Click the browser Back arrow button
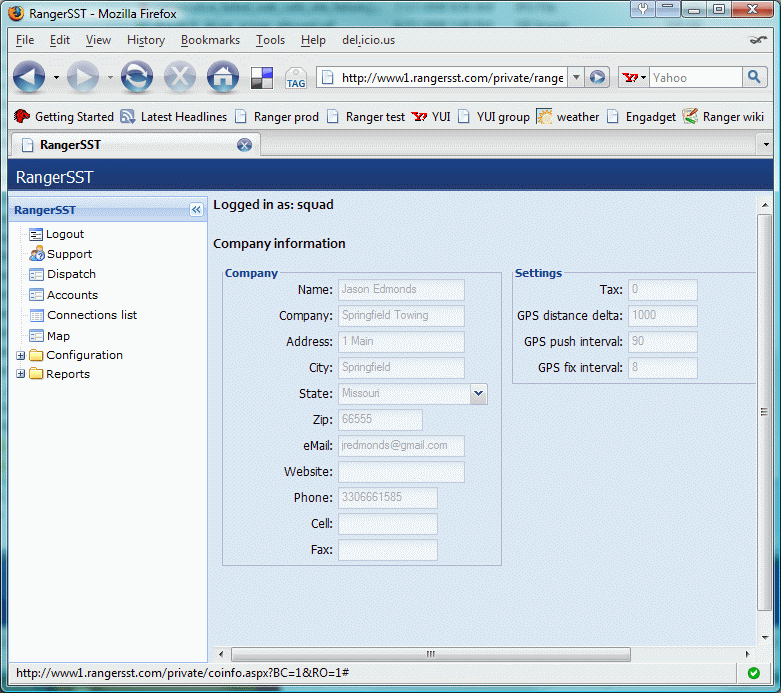 [29, 77]
